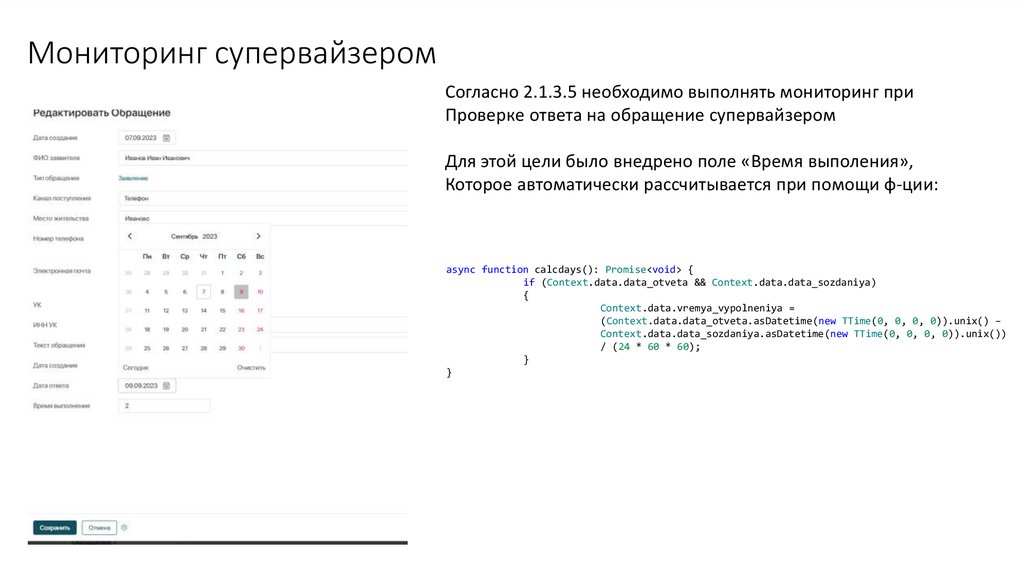Go to next month in calendar

(x=258, y=236)
